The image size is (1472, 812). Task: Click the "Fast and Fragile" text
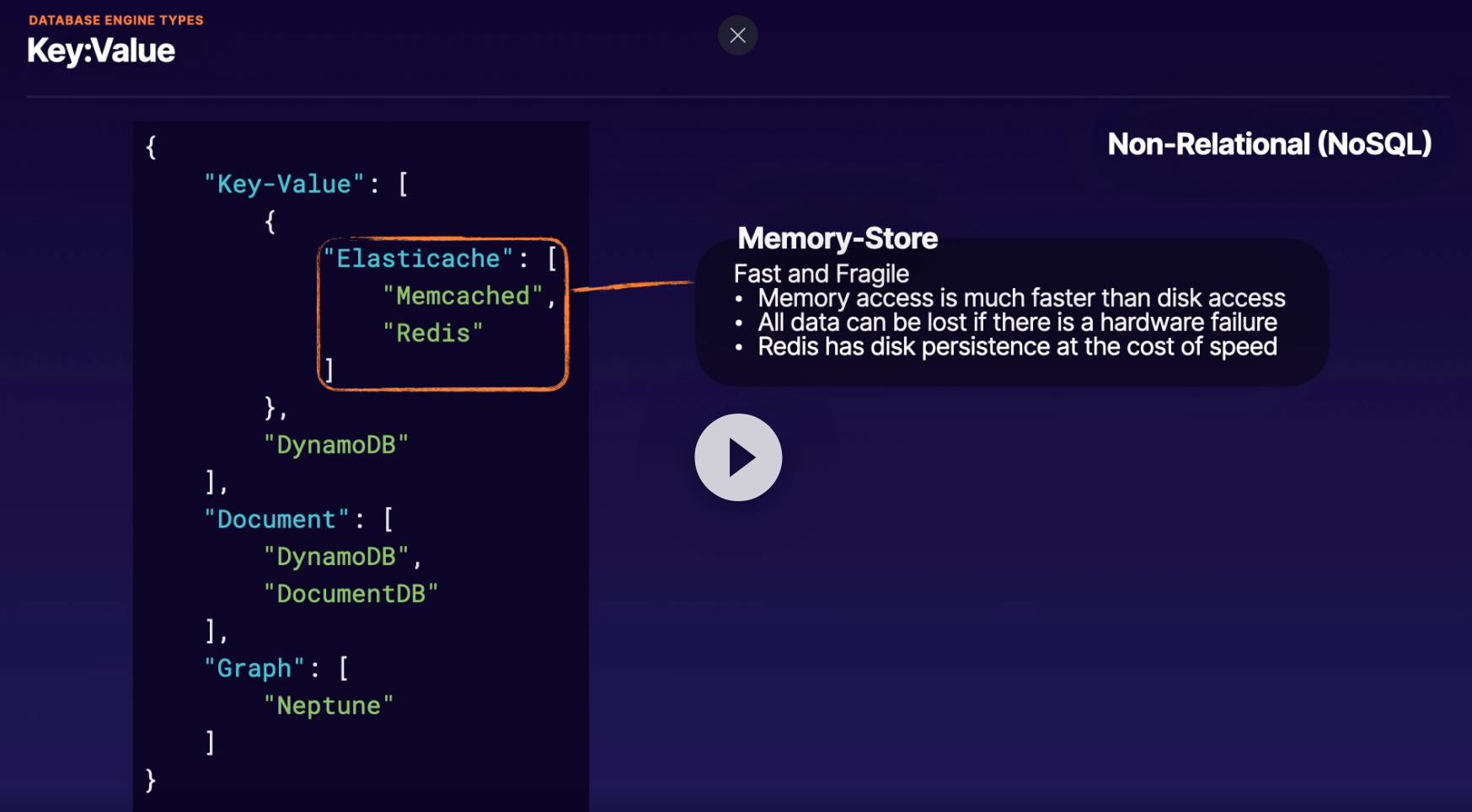[x=822, y=274]
